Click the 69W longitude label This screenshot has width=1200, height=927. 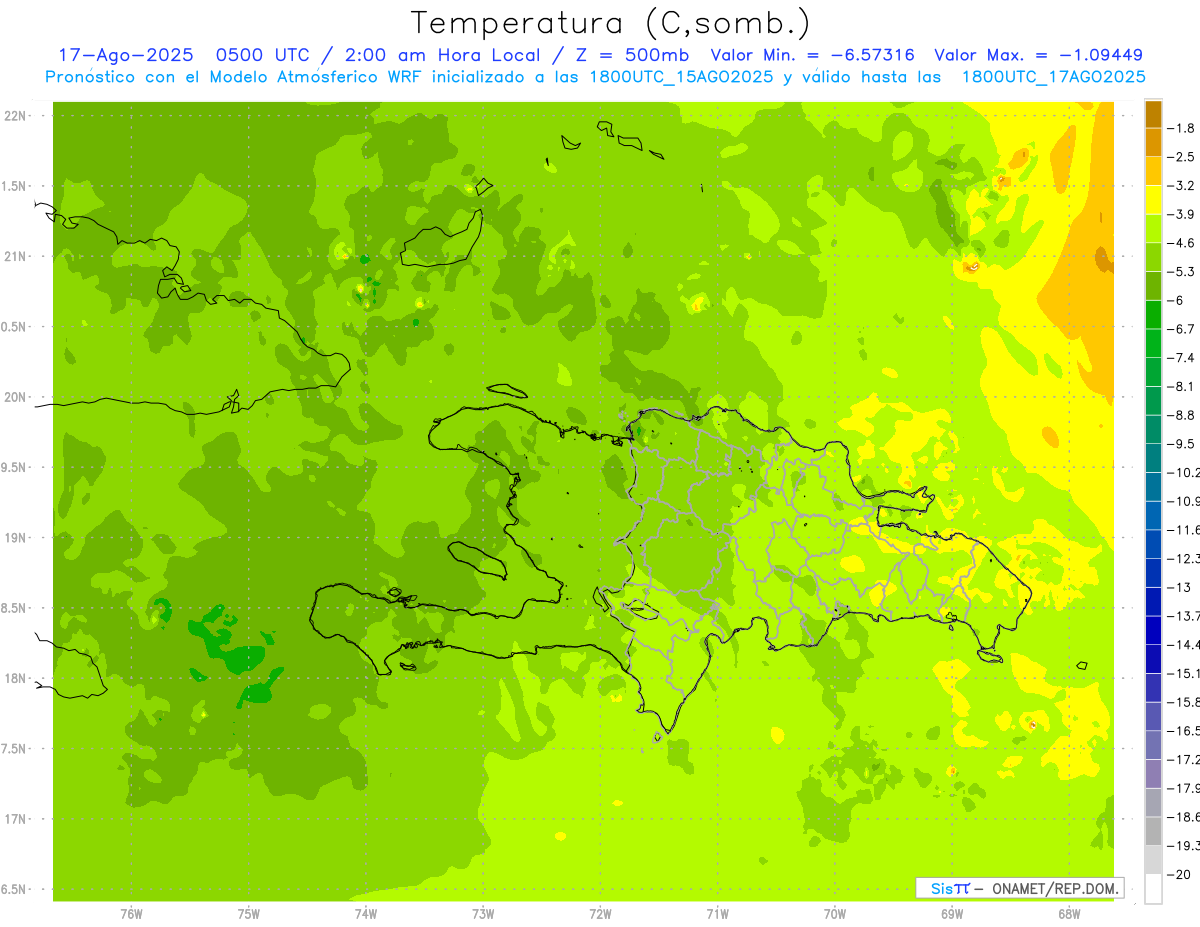pos(951,913)
